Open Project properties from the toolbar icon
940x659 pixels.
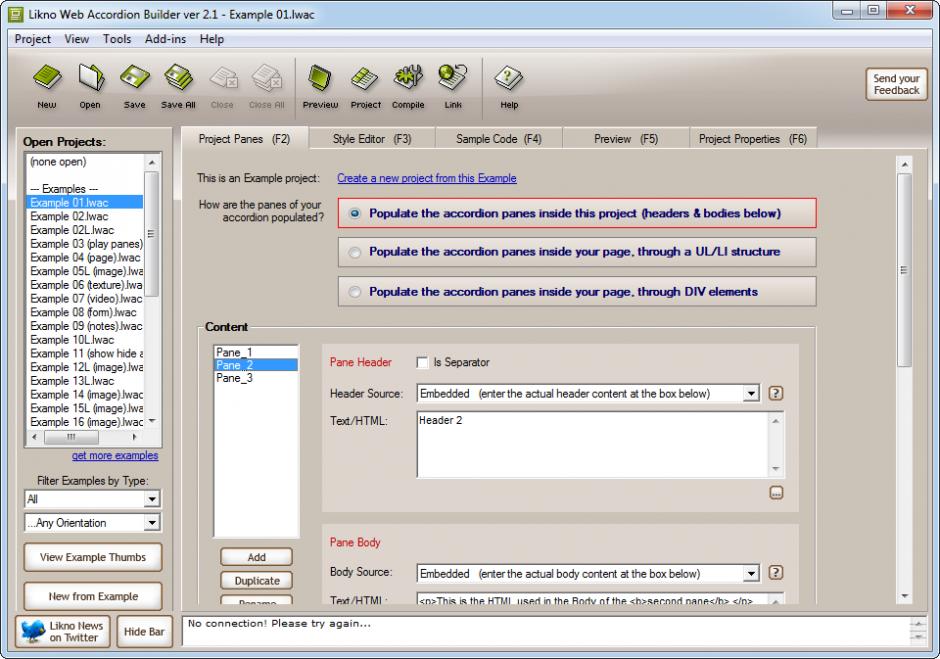[365, 79]
